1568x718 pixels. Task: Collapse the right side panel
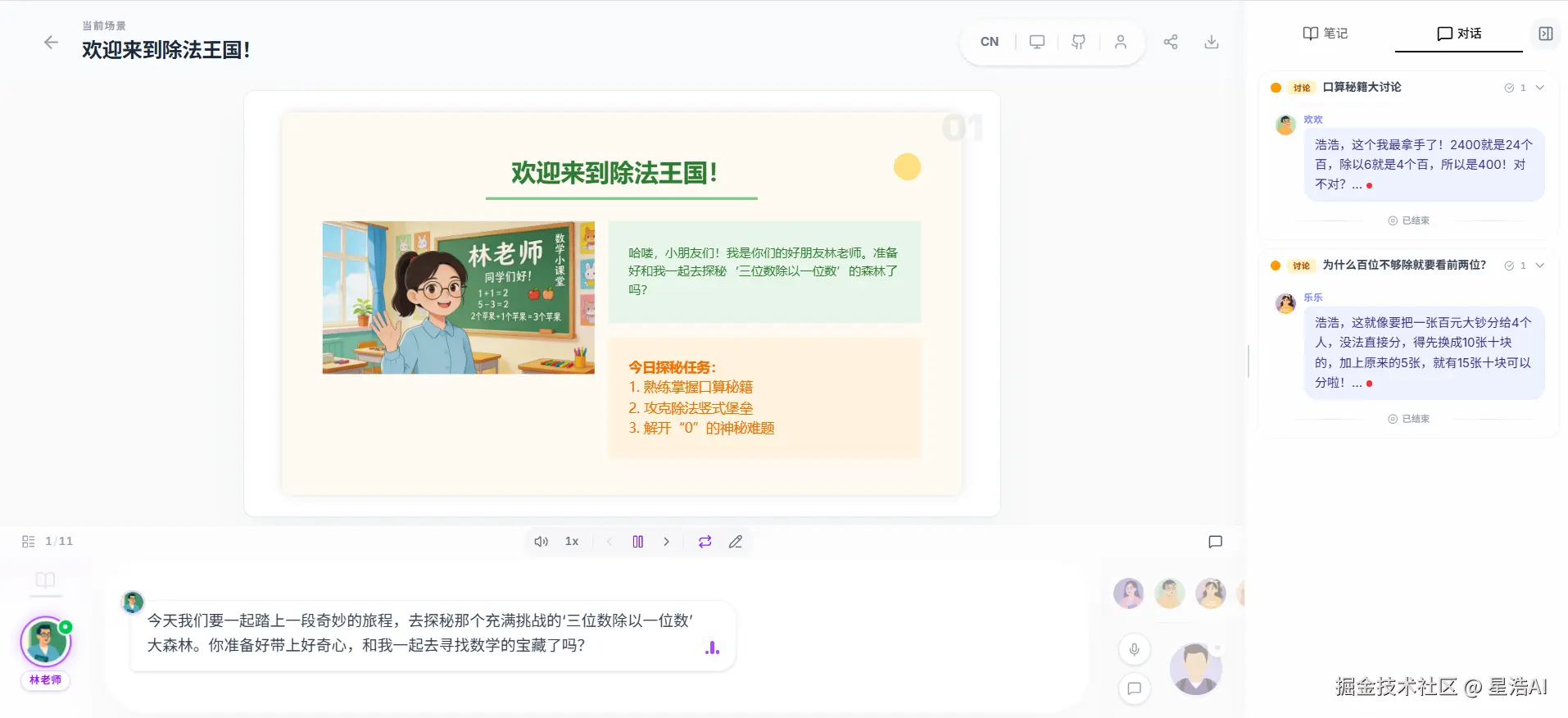click(x=1545, y=34)
